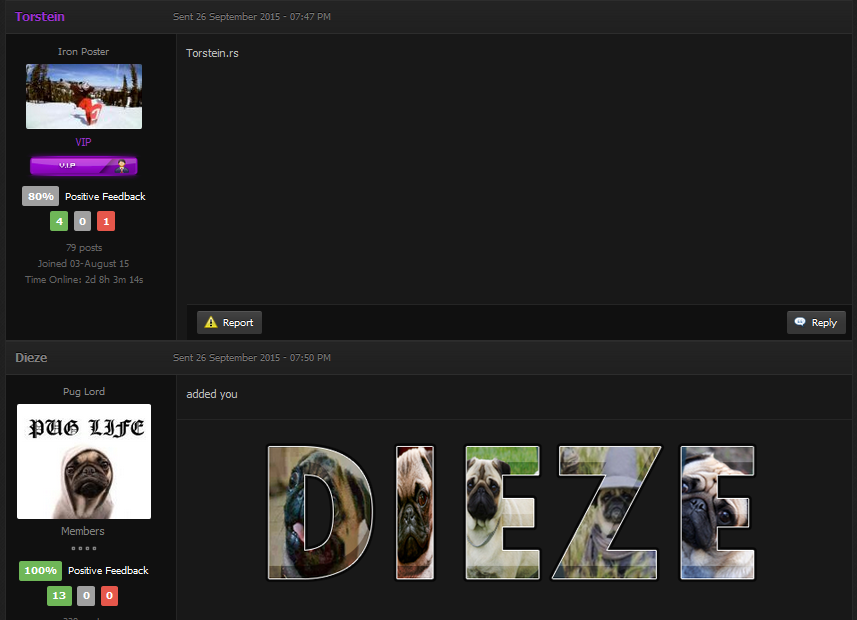
Task: Click the 'added you' message text
Action: [x=212, y=394]
